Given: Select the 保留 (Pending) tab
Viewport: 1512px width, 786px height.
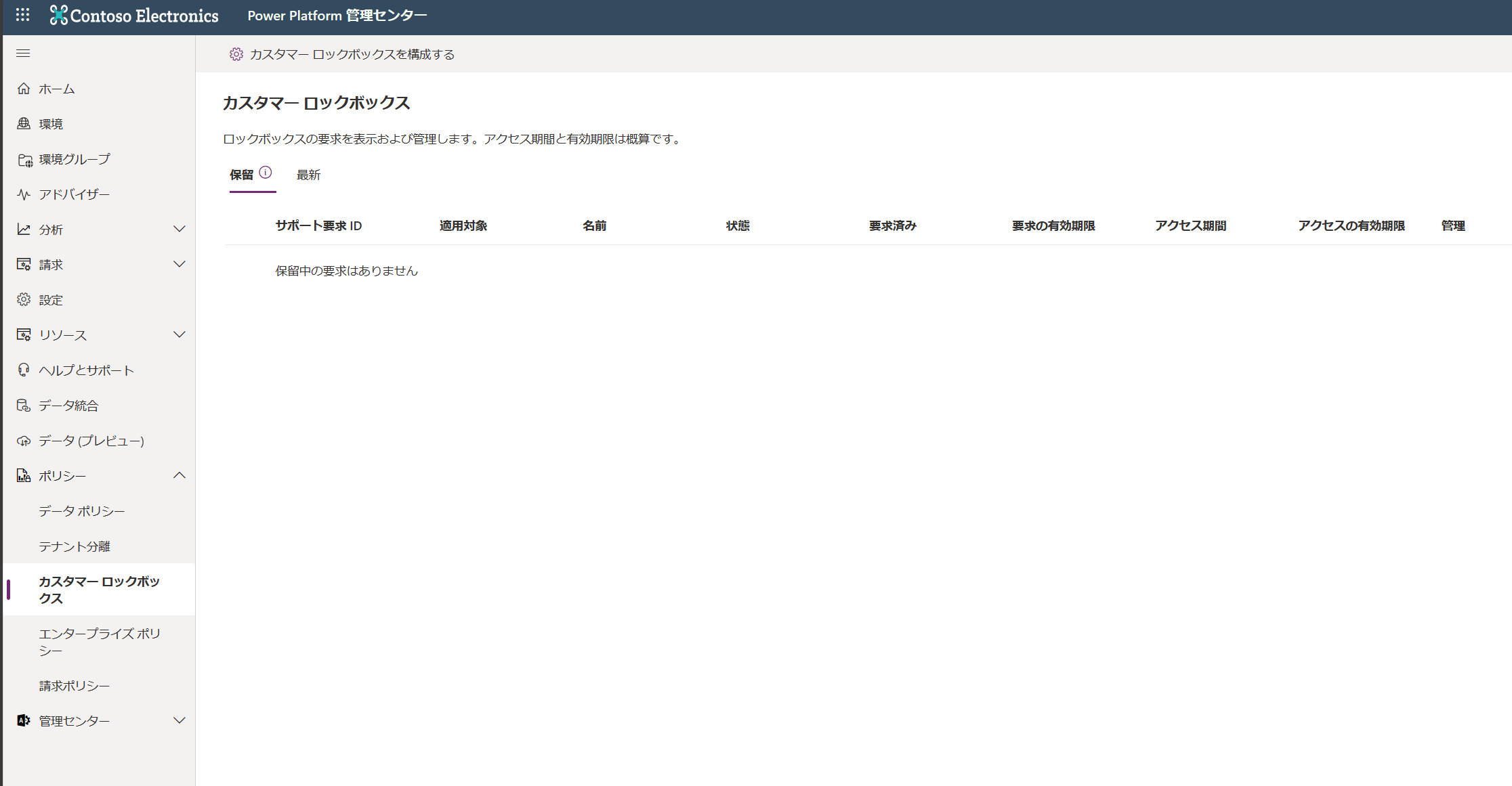Looking at the screenshot, I should (x=242, y=175).
